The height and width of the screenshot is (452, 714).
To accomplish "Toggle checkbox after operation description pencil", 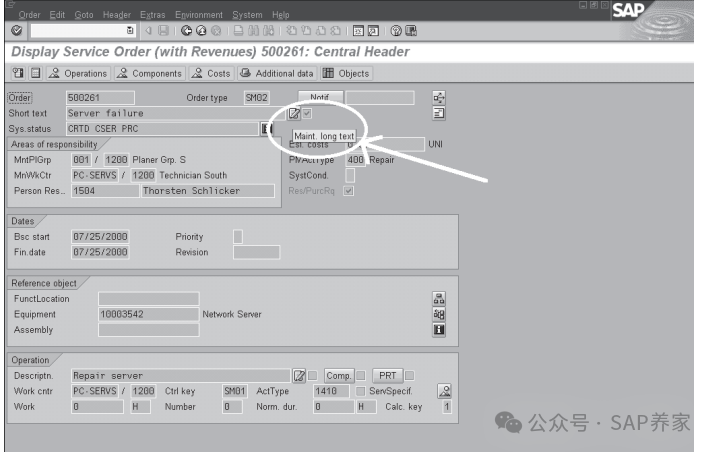I will click(x=313, y=376).
